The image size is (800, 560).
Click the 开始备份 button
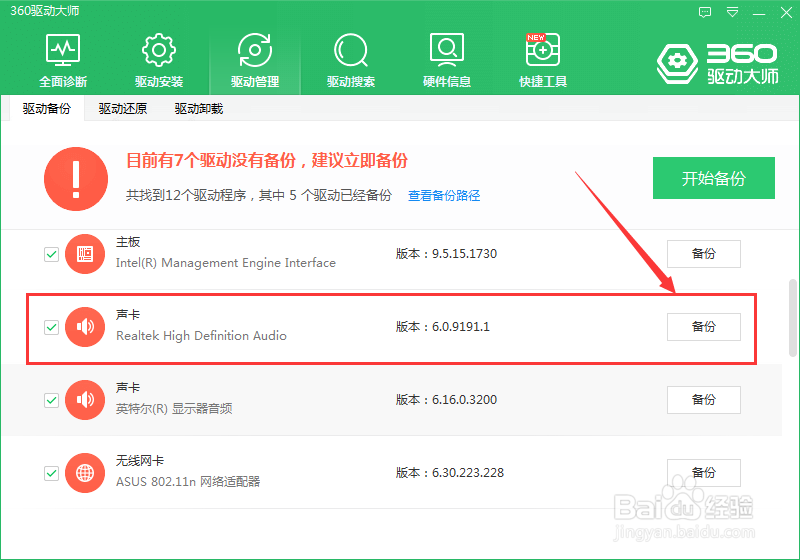coord(714,178)
